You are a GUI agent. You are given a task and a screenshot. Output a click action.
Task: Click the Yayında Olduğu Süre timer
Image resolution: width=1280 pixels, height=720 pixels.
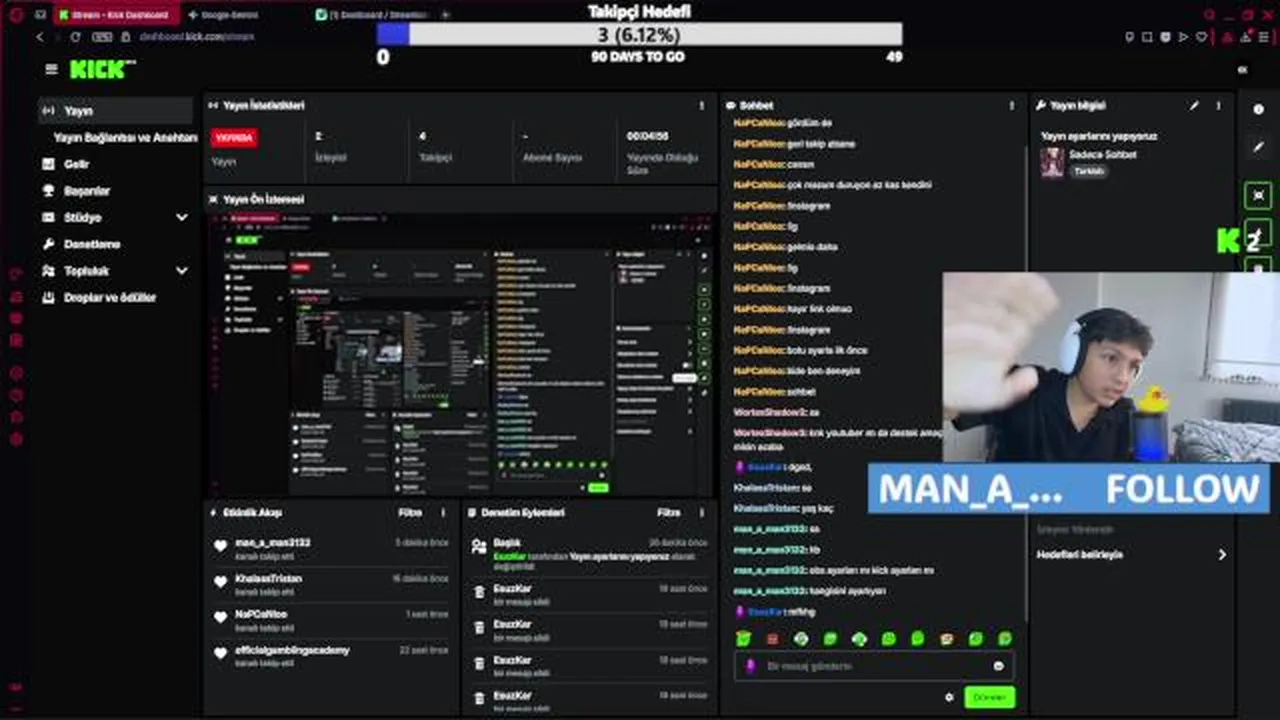coord(662,152)
